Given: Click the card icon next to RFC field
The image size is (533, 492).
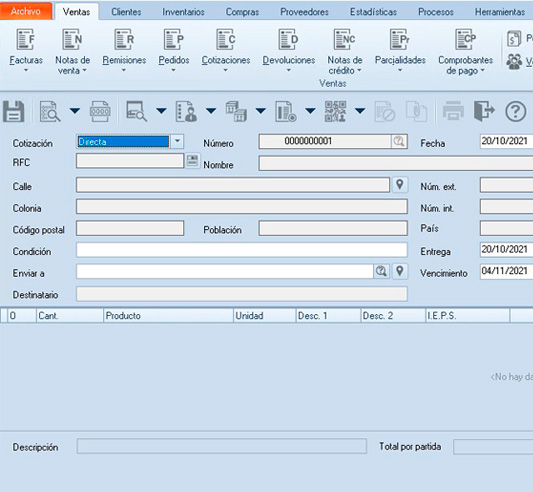Looking at the screenshot, I should tap(192, 160).
